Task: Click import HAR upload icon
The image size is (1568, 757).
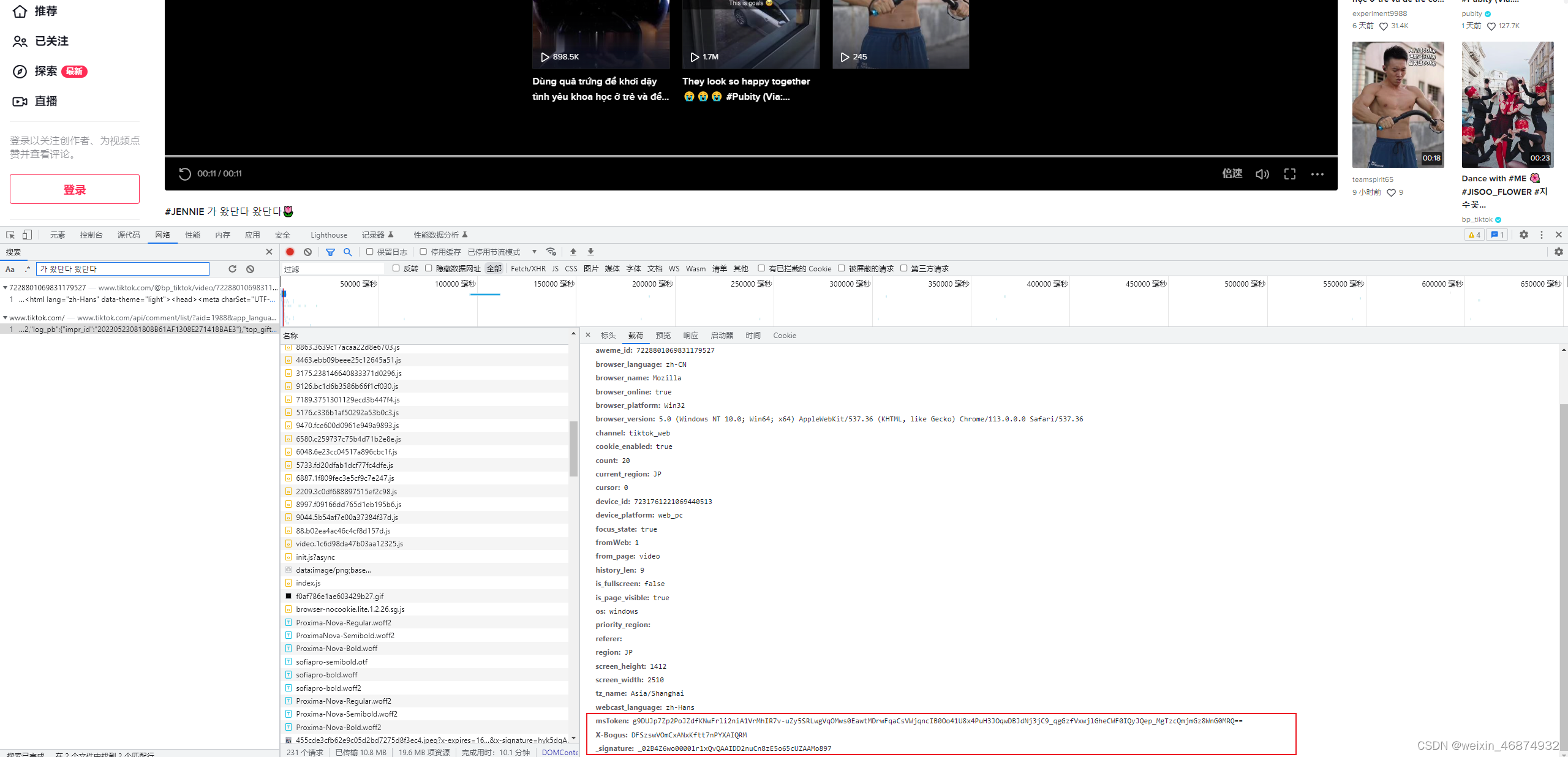Action: [573, 252]
